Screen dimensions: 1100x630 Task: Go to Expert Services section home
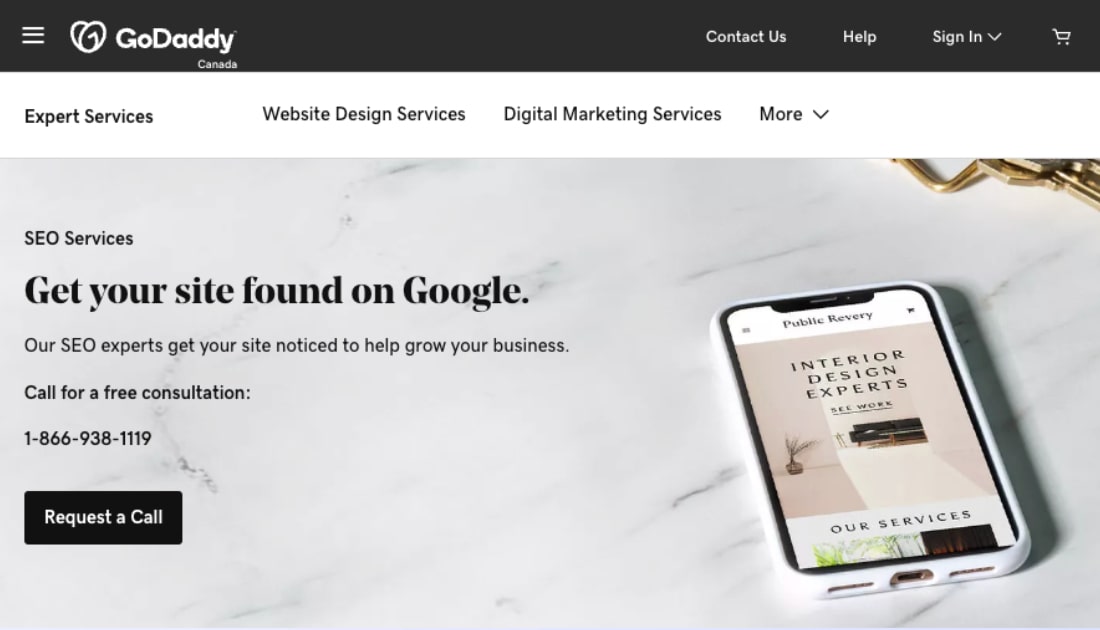(x=88, y=116)
